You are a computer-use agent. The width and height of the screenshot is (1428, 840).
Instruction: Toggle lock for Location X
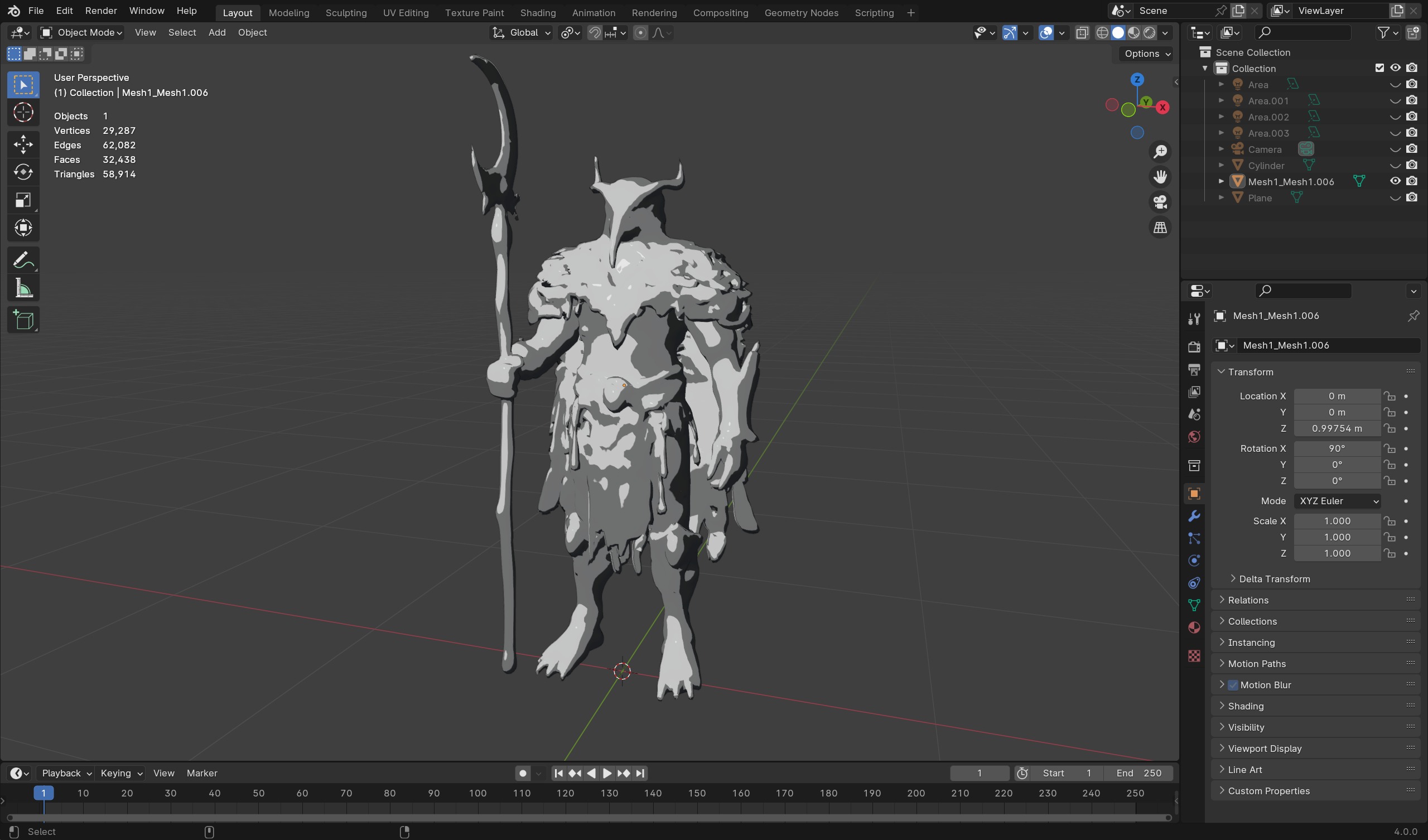point(1390,396)
